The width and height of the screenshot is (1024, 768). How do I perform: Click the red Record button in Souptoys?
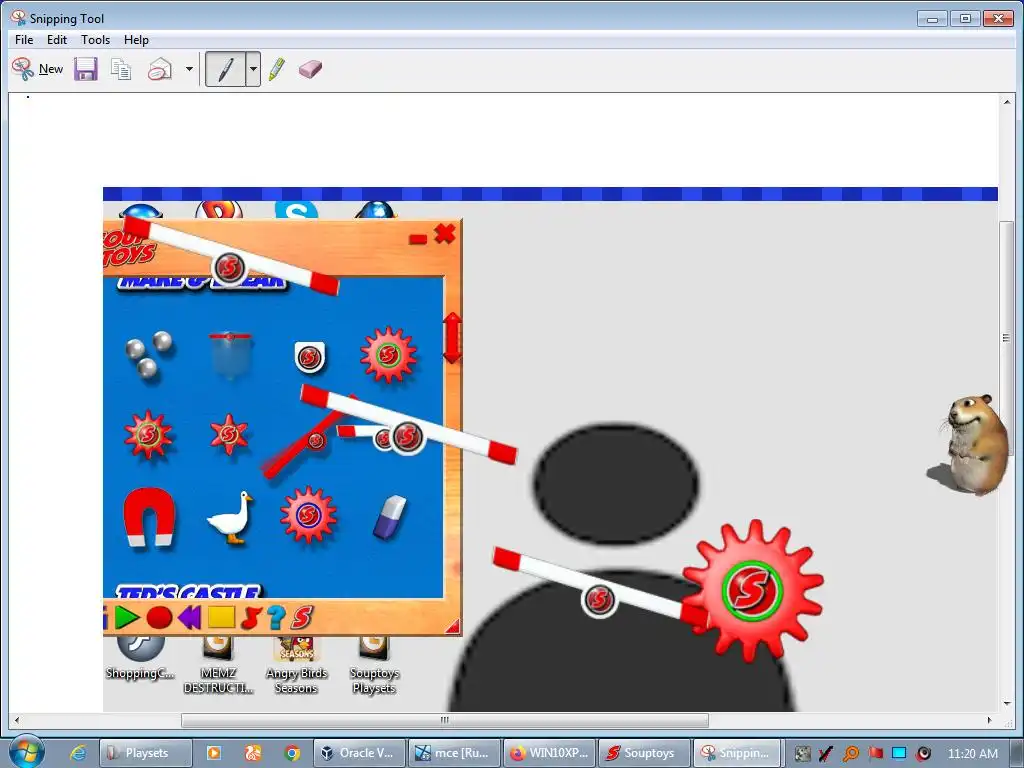point(159,617)
